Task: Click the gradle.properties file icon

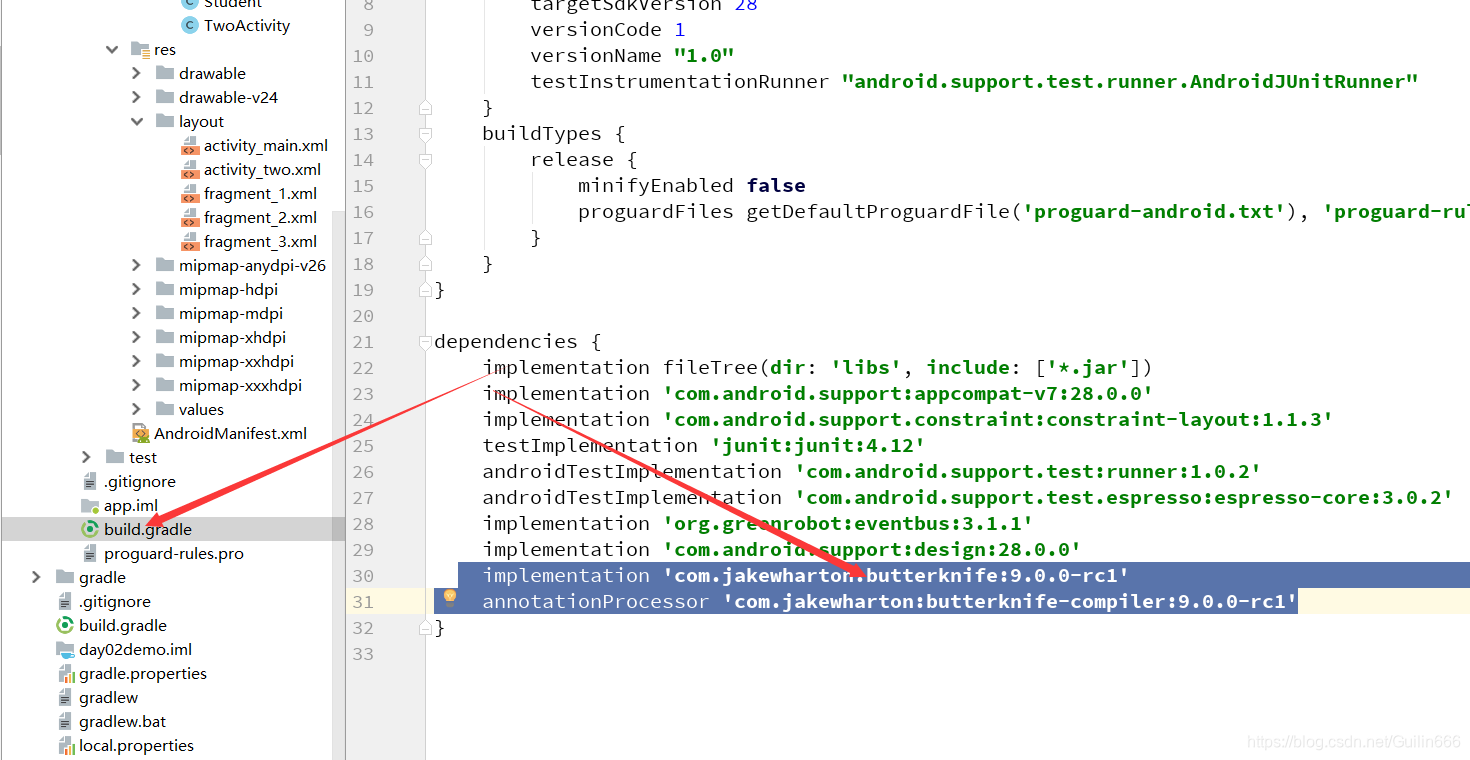Action: pyautogui.click(x=65, y=674)
